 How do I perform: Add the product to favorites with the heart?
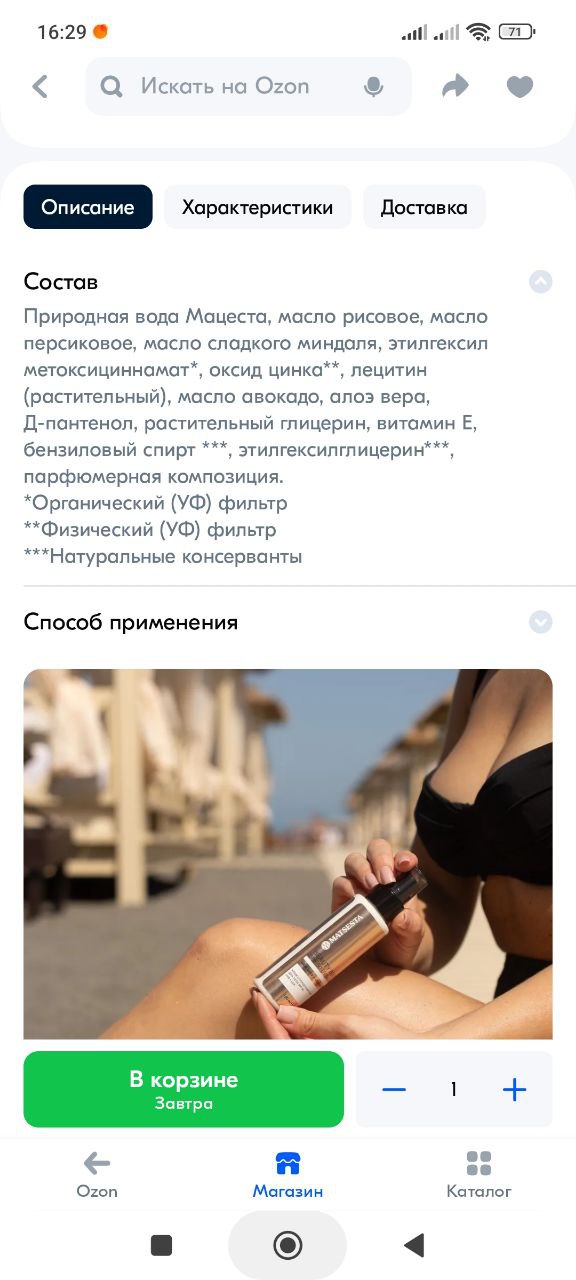point(520,87)
